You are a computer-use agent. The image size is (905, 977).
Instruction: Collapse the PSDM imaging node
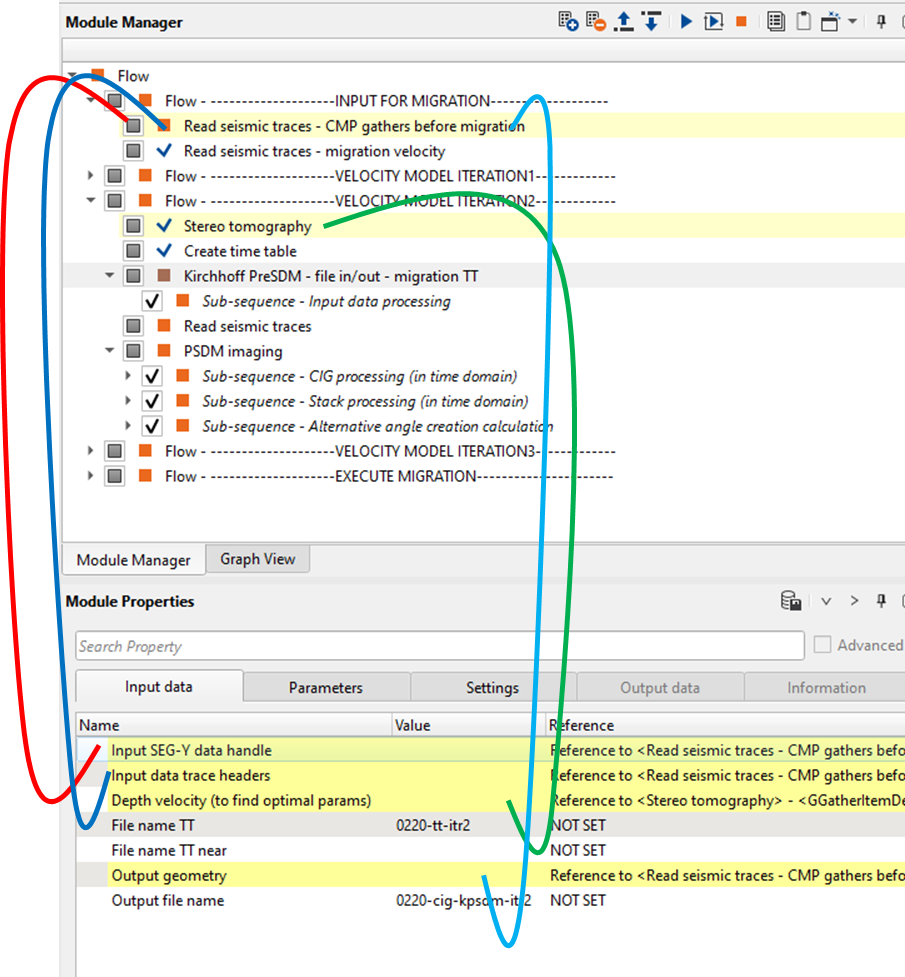[110, 351]
